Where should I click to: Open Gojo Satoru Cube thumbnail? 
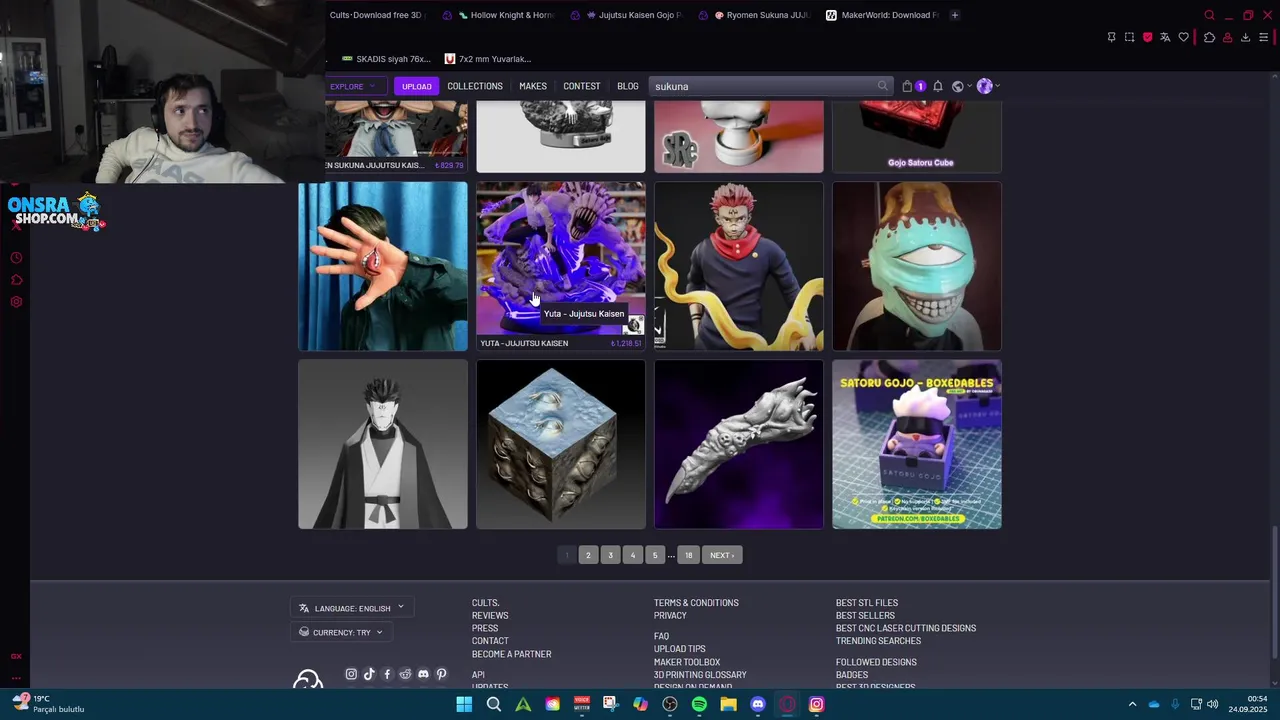click(917, 136)
